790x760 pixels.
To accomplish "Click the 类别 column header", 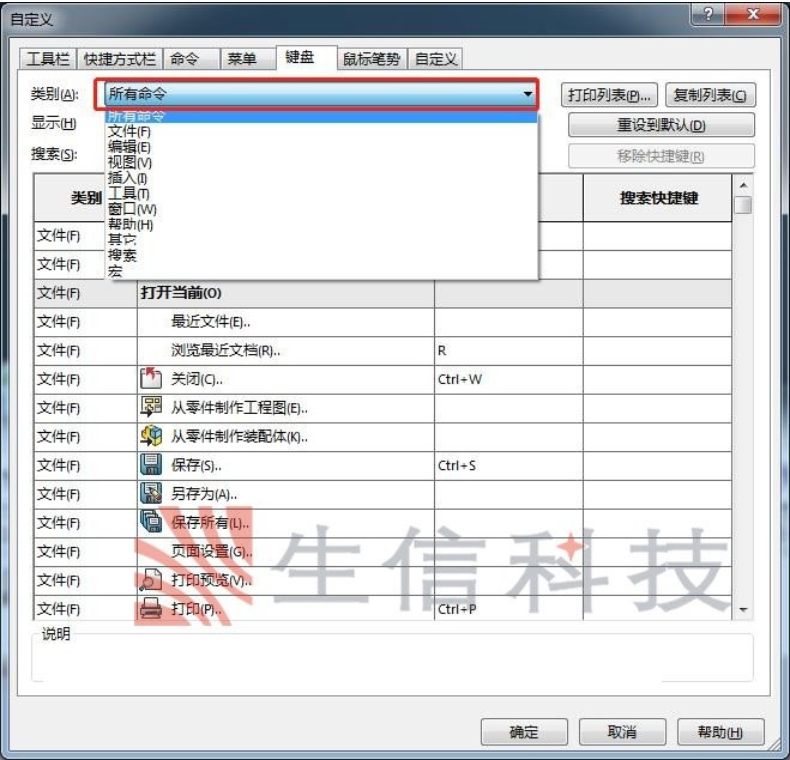I will click(86, 198).
